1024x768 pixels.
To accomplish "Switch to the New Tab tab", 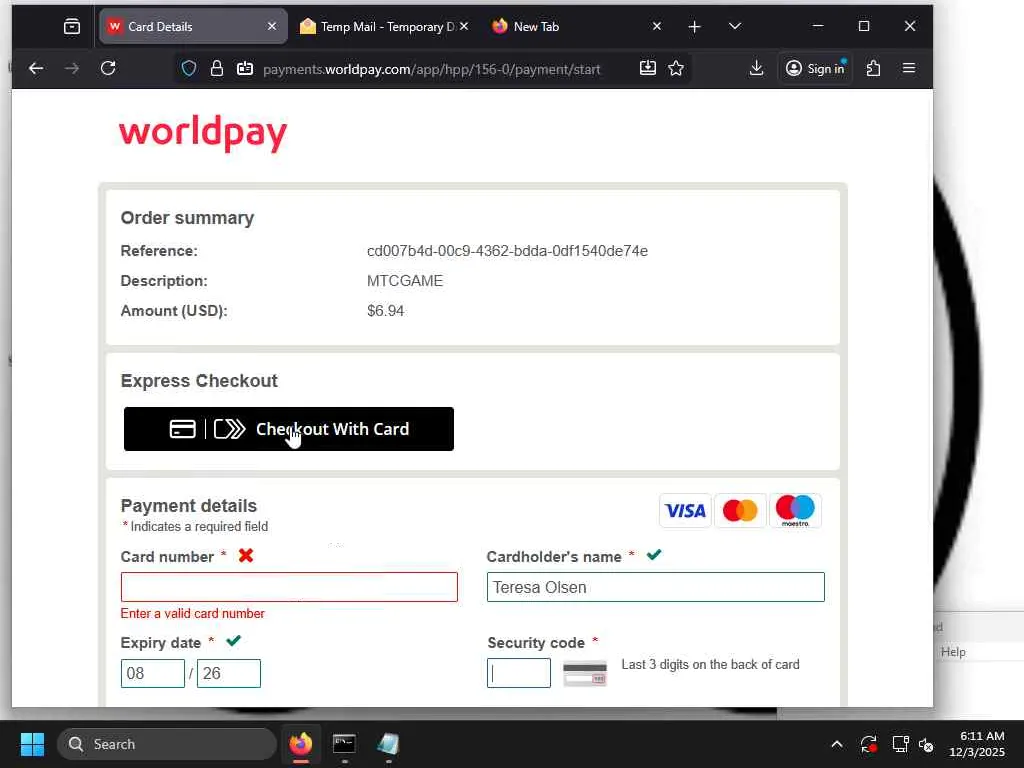I will coord(575,27).
